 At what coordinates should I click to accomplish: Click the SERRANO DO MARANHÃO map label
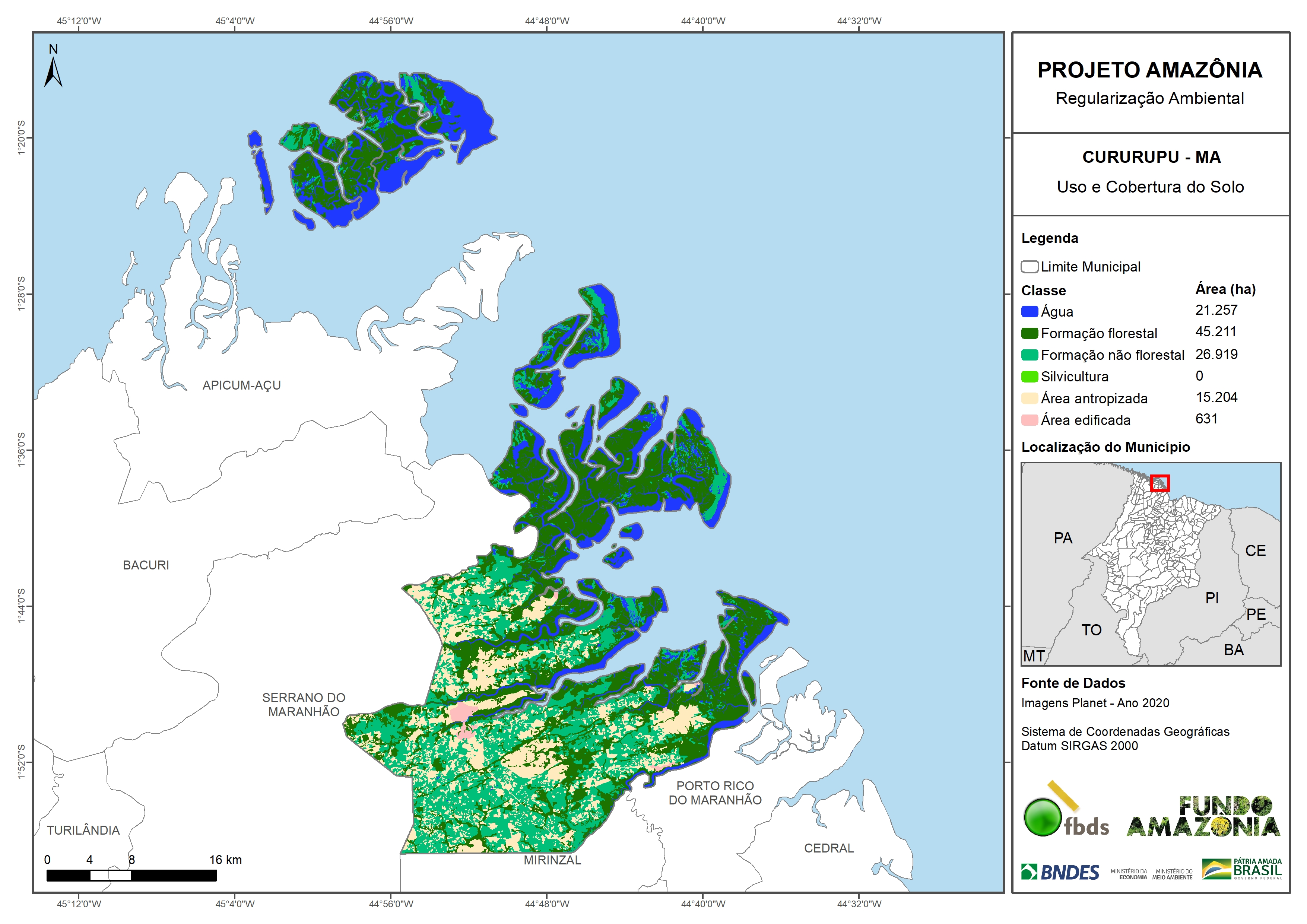[304, 704]
